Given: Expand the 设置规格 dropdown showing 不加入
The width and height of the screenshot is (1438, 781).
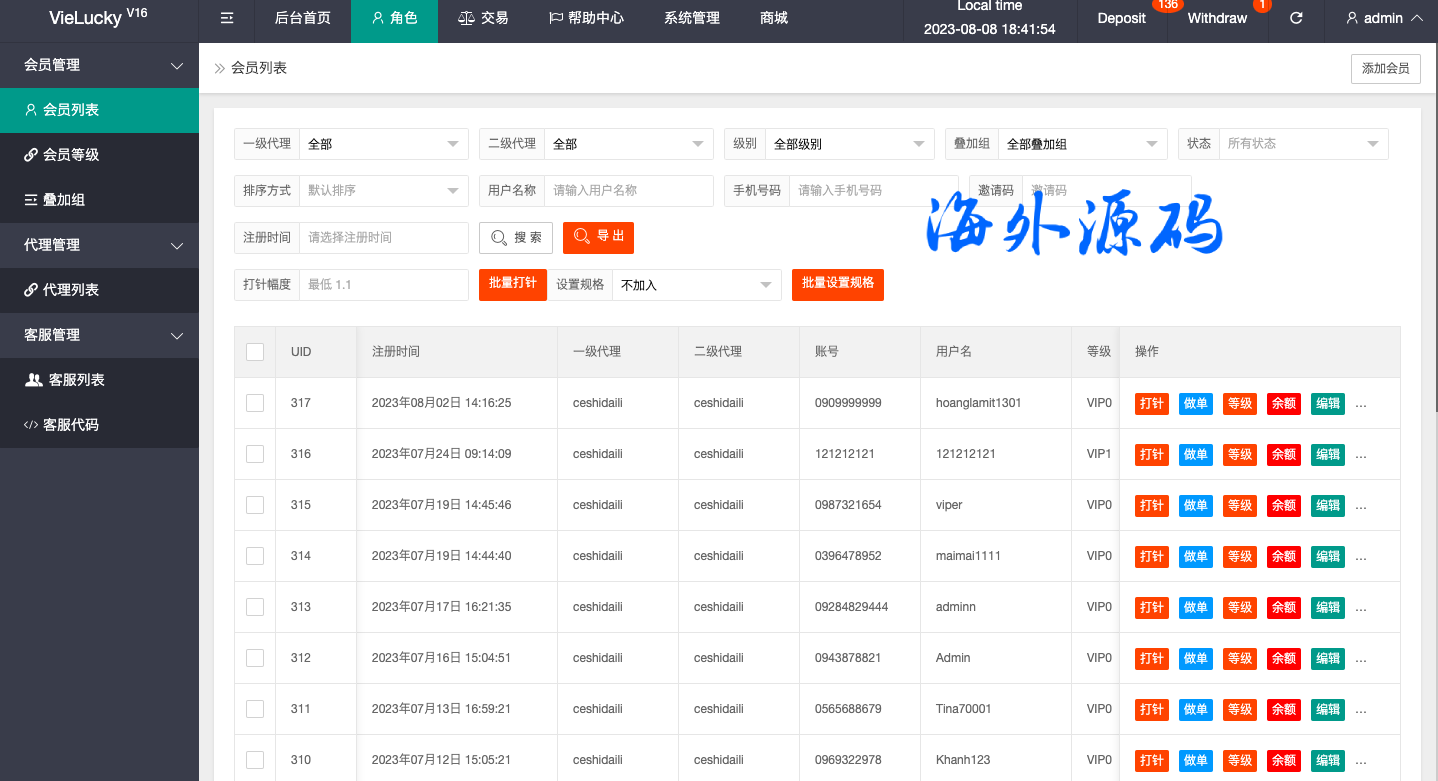Looking at the screenshot, I should tap(696, 285).
